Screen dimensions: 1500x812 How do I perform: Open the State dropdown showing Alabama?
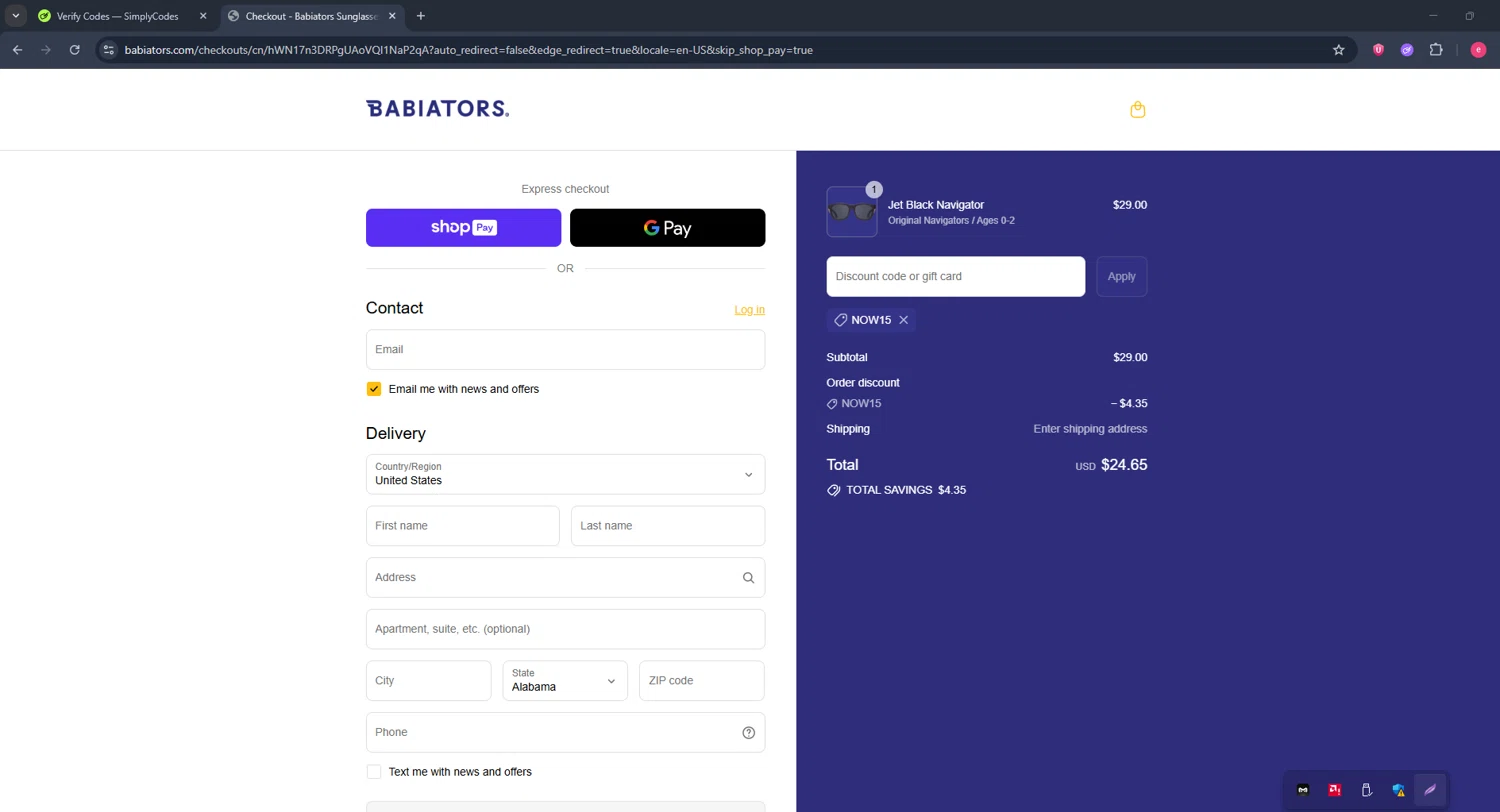(x=565, y=681)
